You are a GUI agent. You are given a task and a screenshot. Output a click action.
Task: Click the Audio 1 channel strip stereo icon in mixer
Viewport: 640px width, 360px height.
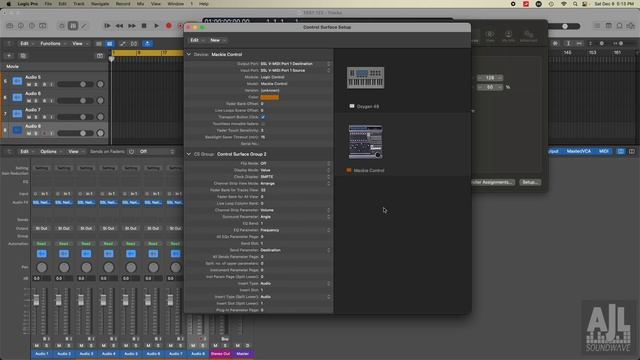click(42, 253)
